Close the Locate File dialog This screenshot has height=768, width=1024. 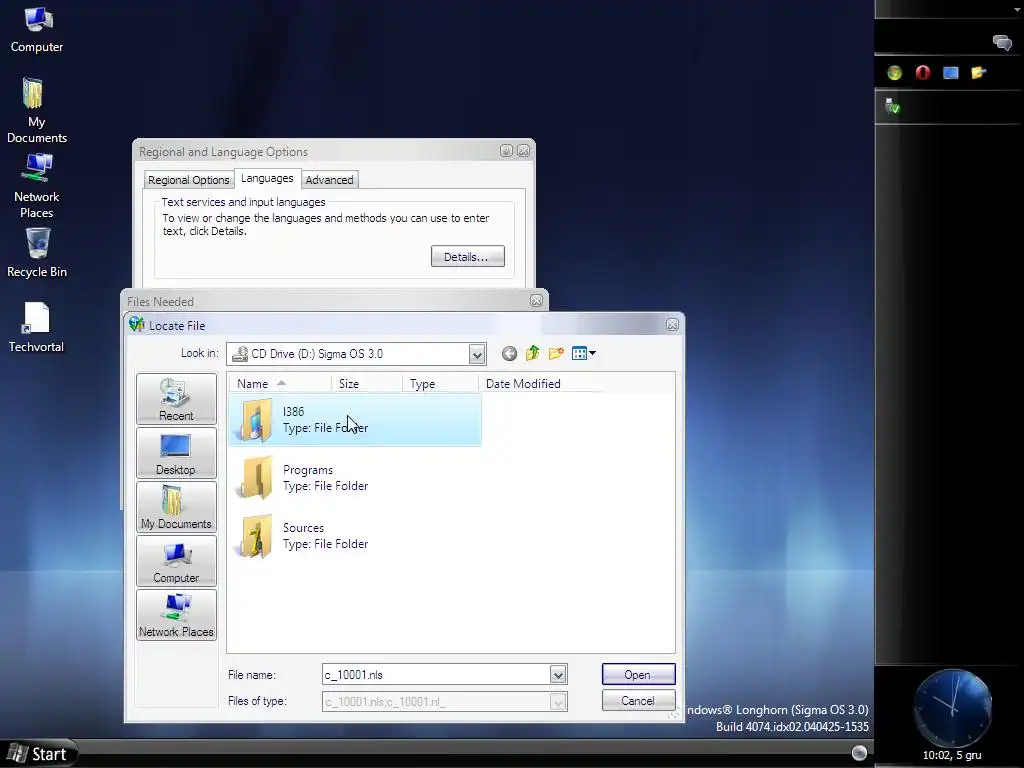(672, 325)
